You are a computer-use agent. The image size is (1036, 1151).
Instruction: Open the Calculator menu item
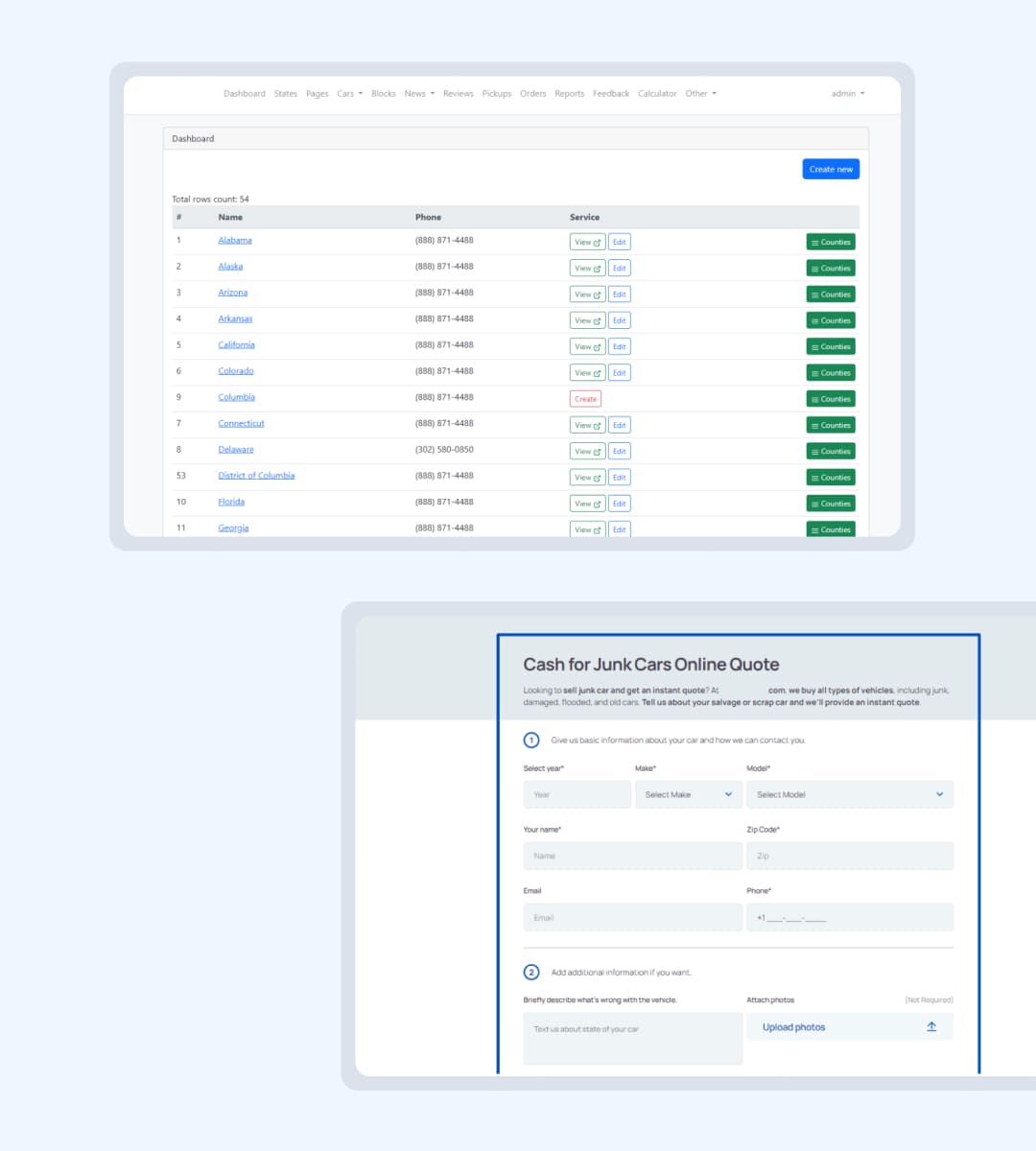coord(657,94)
